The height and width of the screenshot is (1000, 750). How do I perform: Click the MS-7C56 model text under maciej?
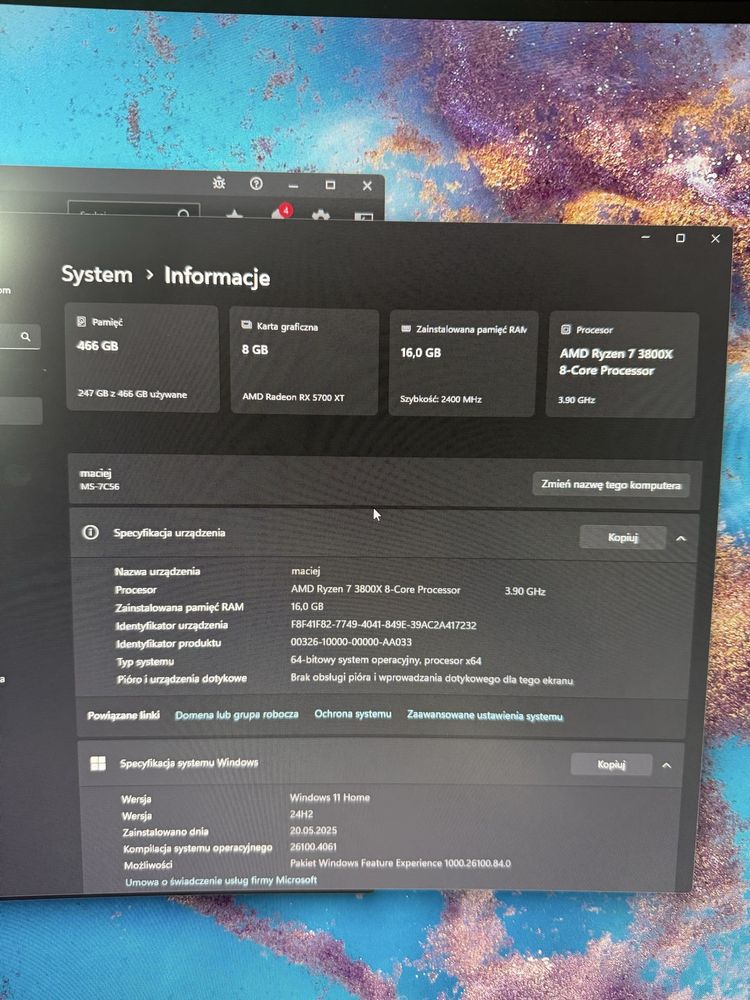pos(99,487)
